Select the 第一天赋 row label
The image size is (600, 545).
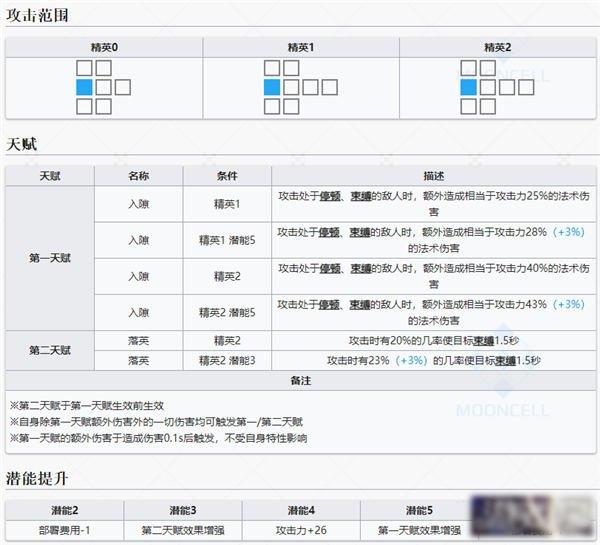50,258
